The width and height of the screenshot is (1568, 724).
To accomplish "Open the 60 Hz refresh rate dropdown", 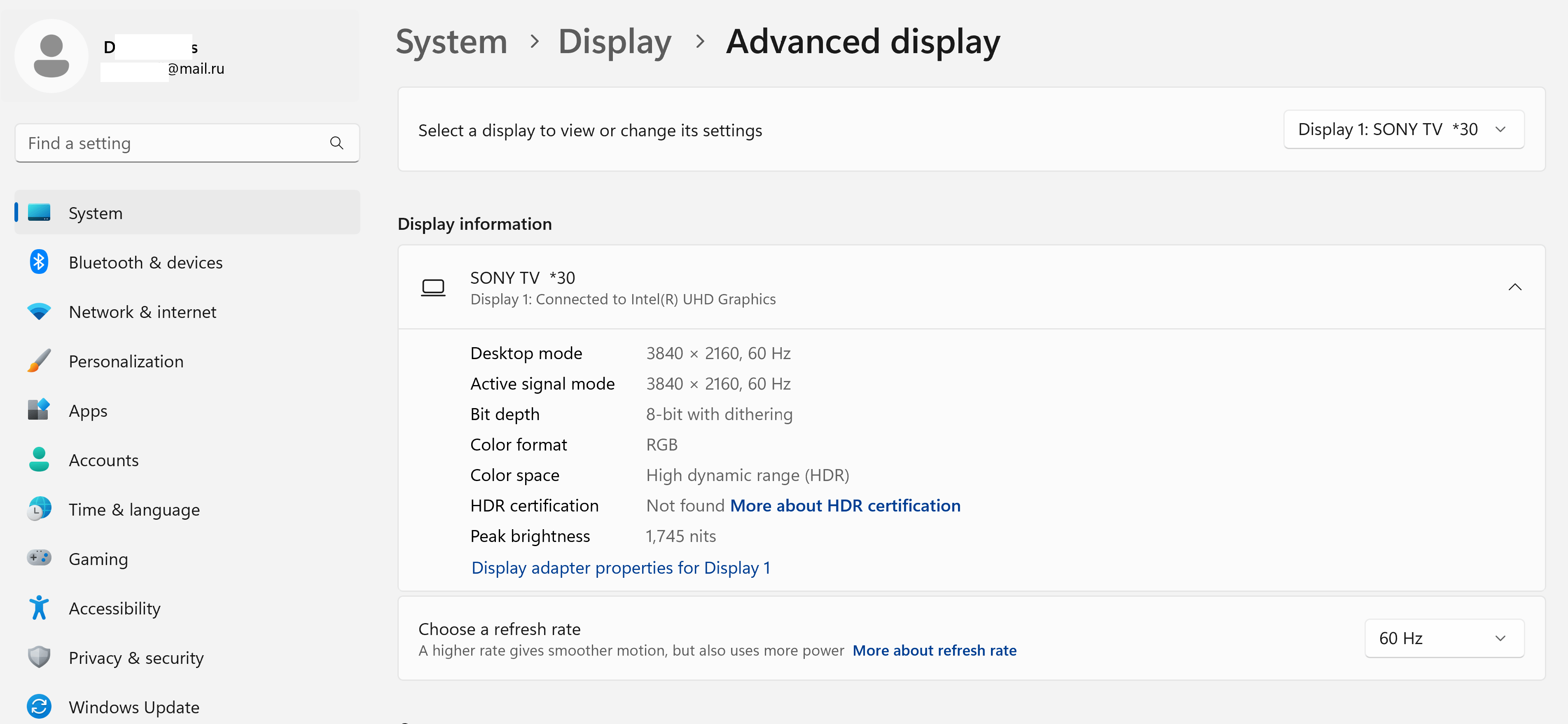I will (x=1443, y=638).
